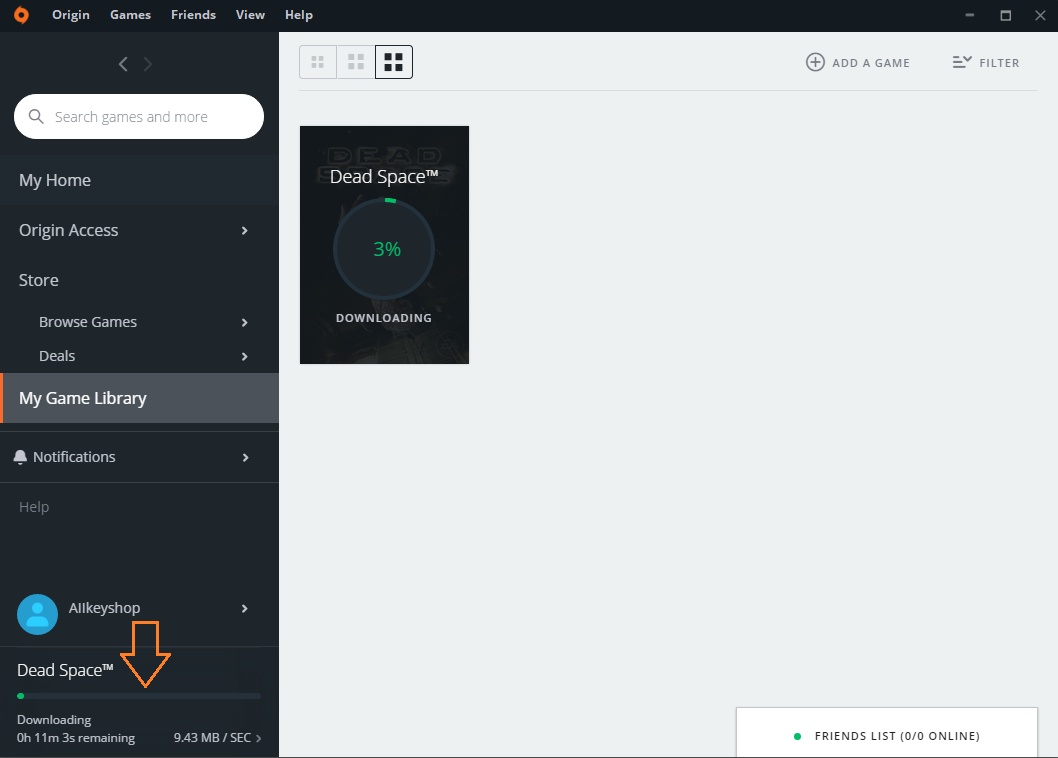Open the Games menu
Viewport: 1058px width, 758px height.
130,15
